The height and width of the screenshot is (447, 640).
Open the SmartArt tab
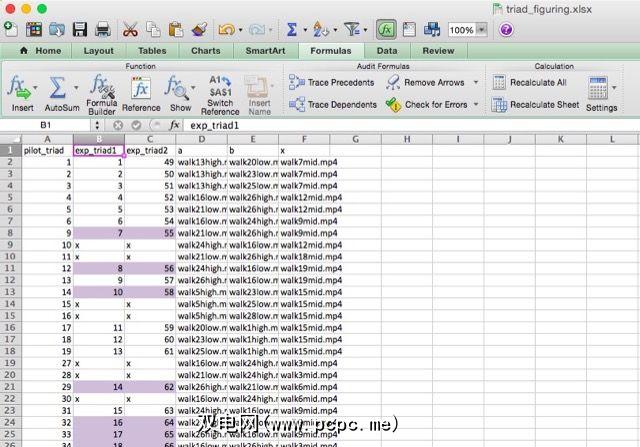pyautogui.click(x=265, y=51)
